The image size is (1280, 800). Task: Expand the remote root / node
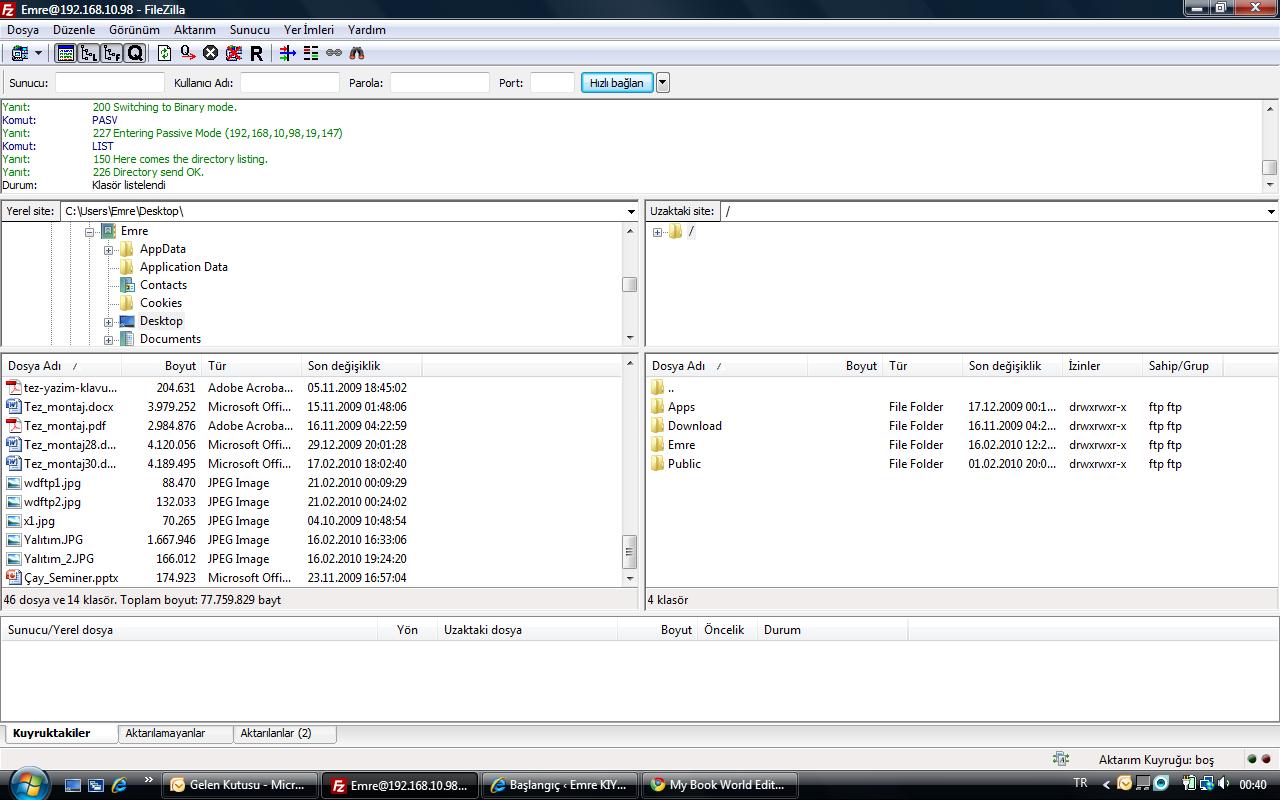click(x=657, y=232)
